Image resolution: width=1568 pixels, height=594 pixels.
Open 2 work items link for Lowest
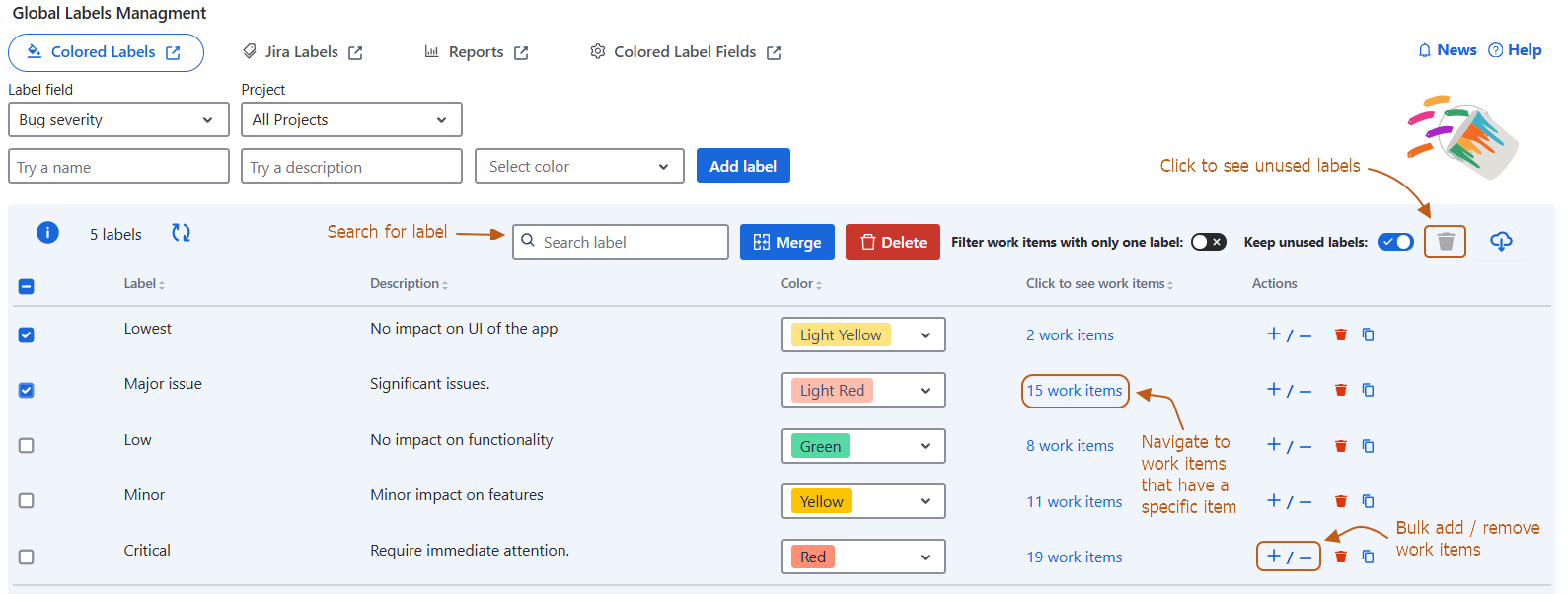pyautogui.click(x=1070, y=335)
